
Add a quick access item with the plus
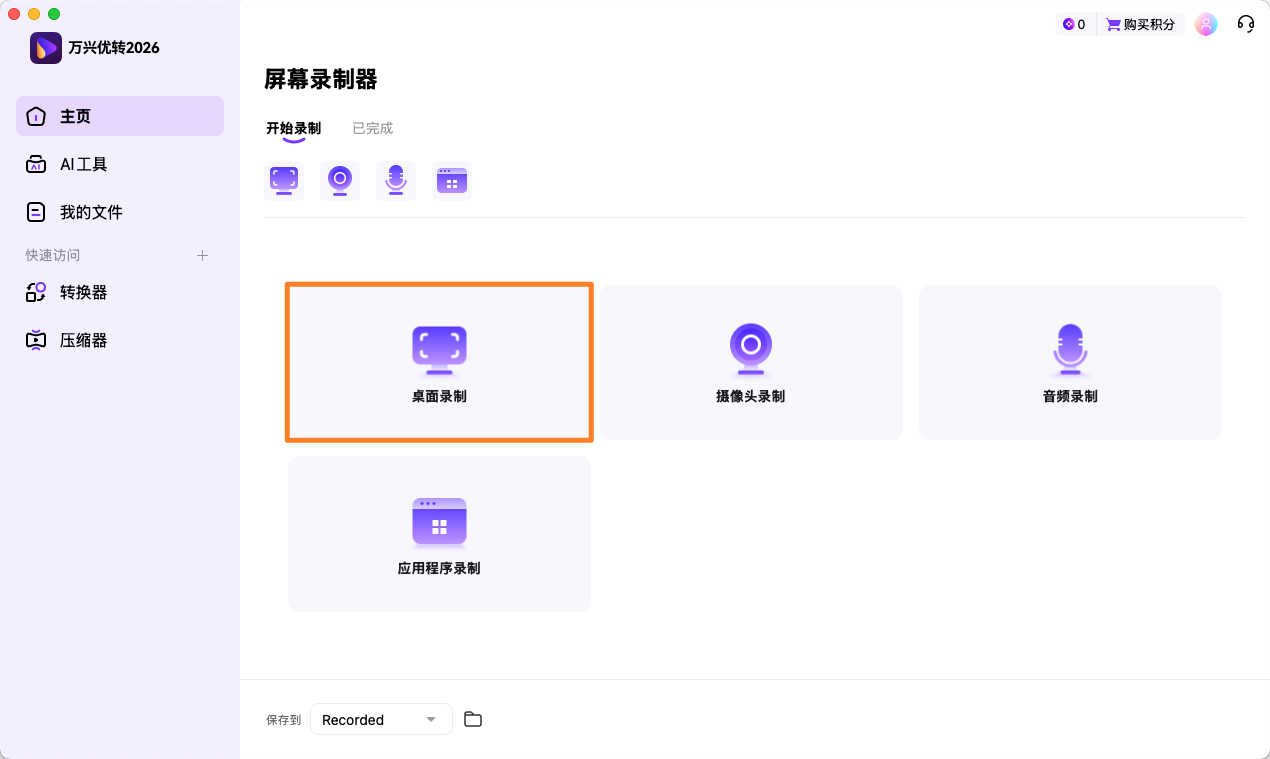click(202, 255)
